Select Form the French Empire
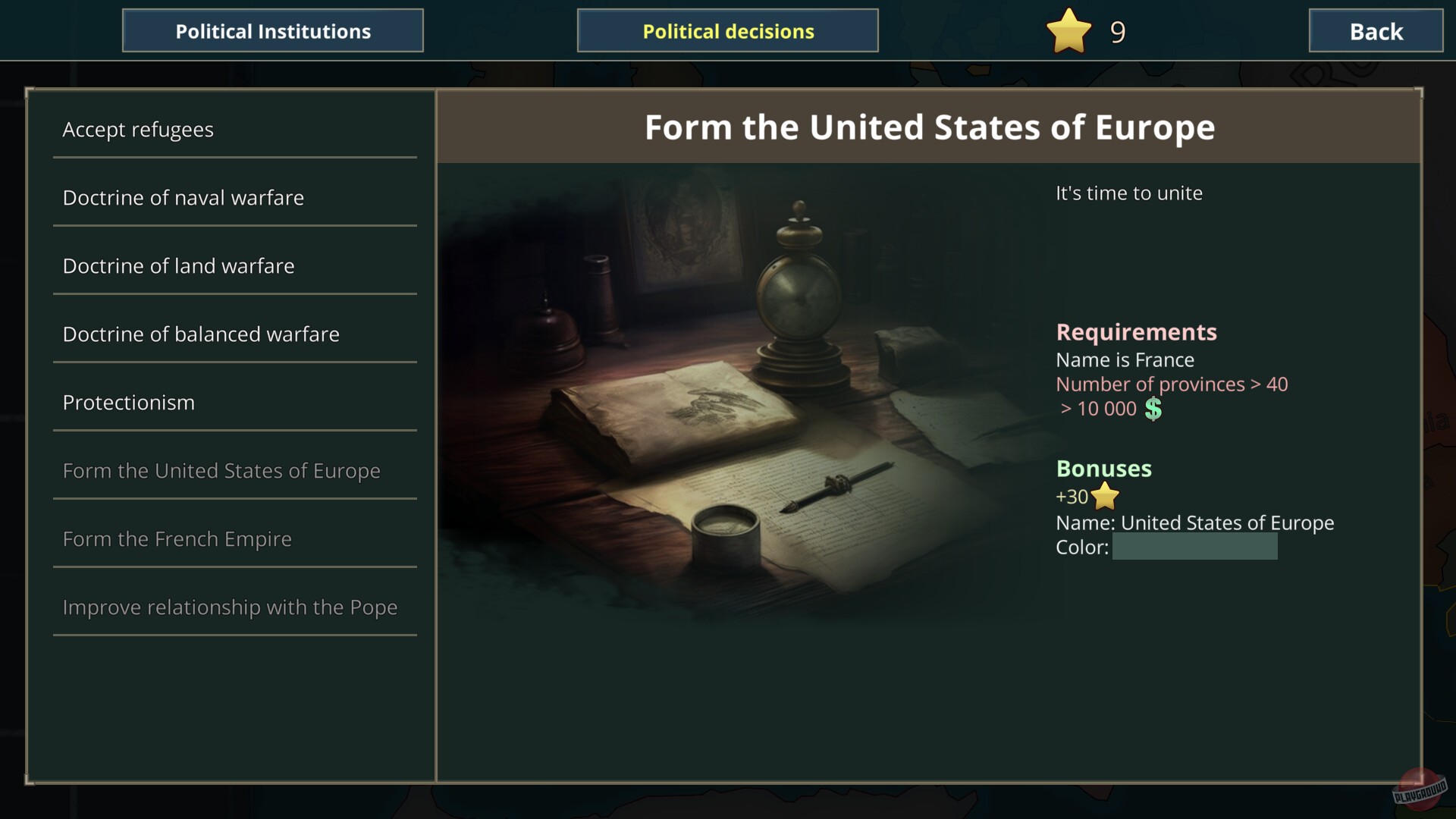Image resolution: width=1456 pixels, height=819 pixels. 177,539
